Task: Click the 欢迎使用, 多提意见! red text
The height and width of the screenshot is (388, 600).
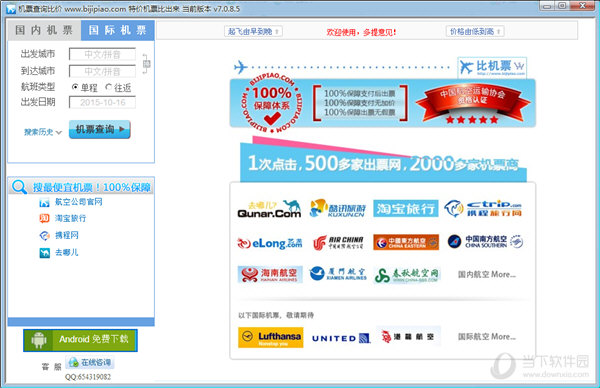Action: 361,33
